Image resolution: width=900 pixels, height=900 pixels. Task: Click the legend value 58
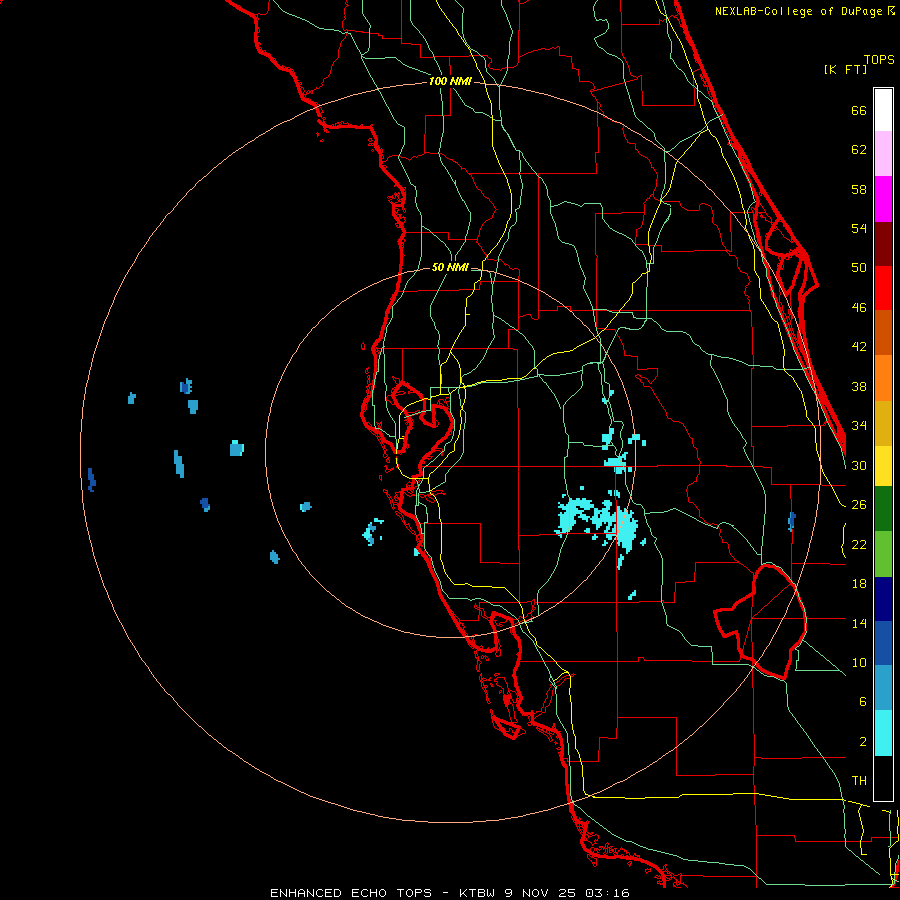(859, 189)
